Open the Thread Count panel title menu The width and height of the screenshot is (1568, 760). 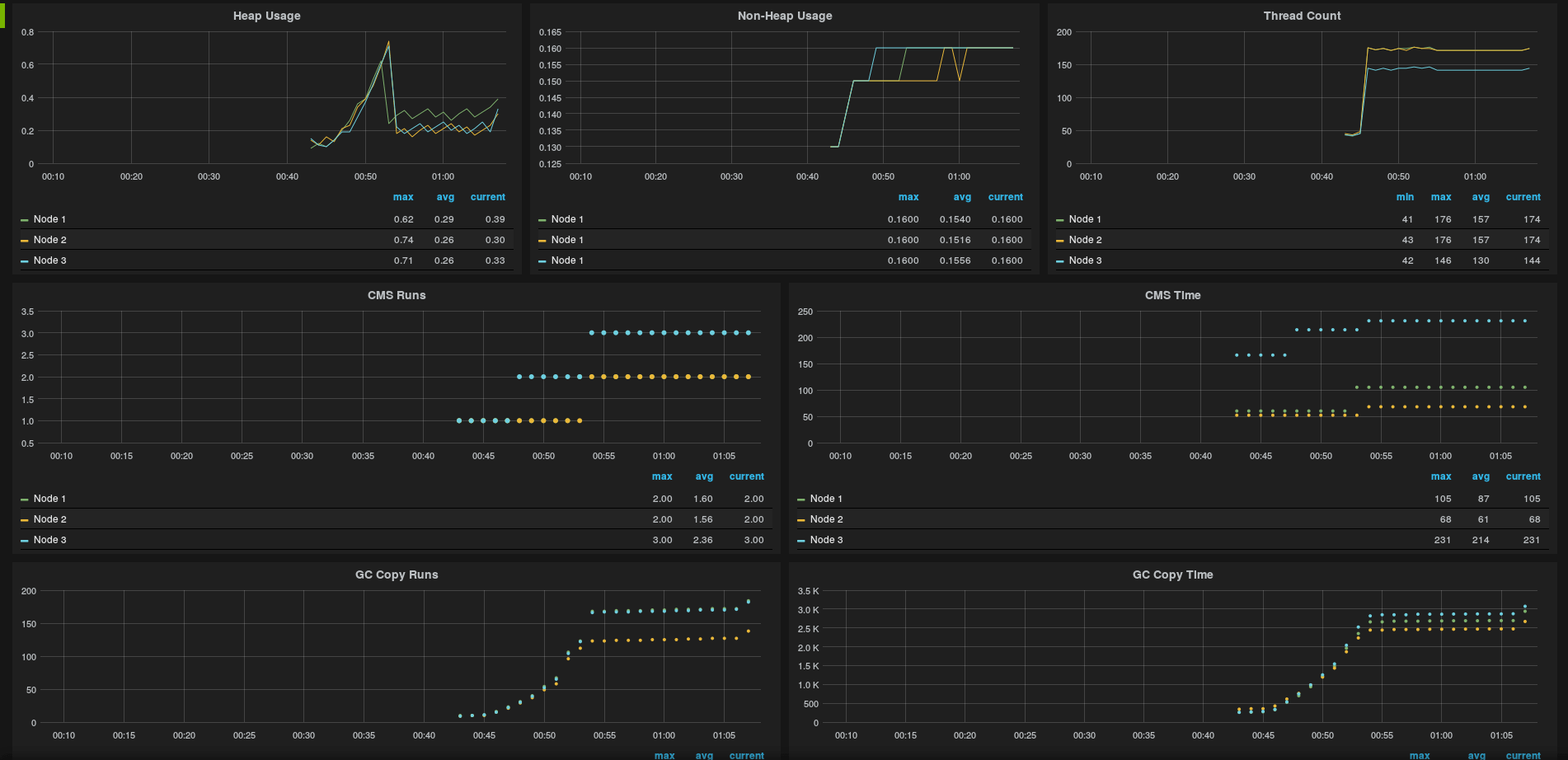tap(1302, 16)
